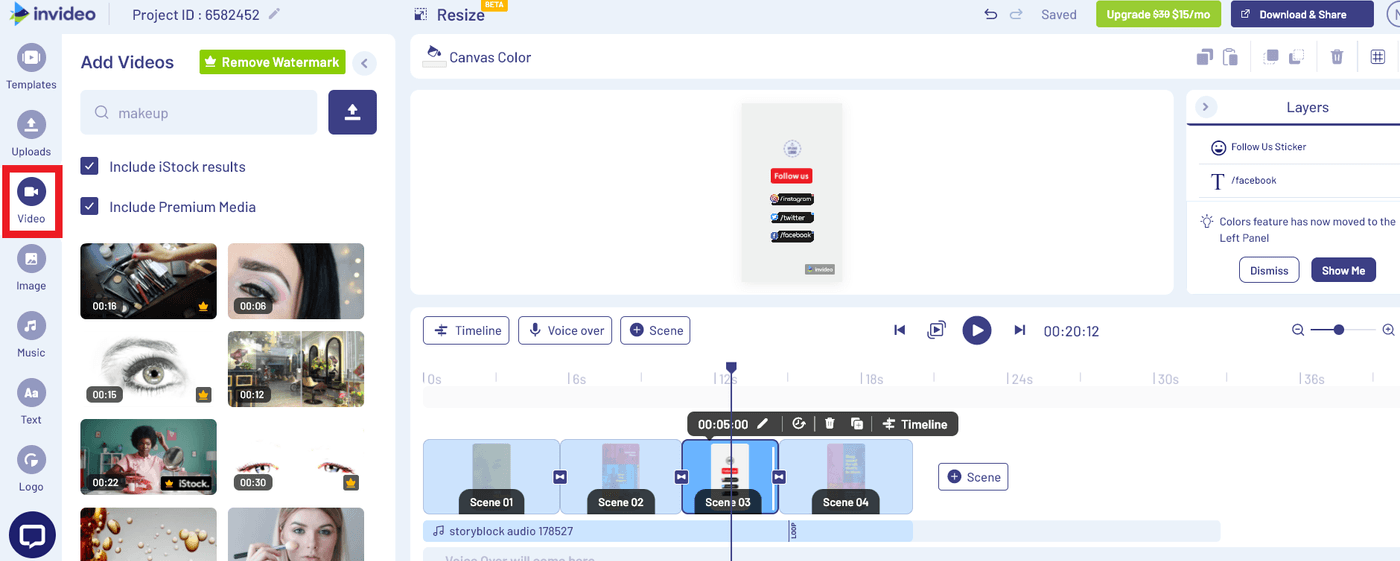Open the Uploads sidebar panel
This screenshot has height=561, width=1400.
31,133
